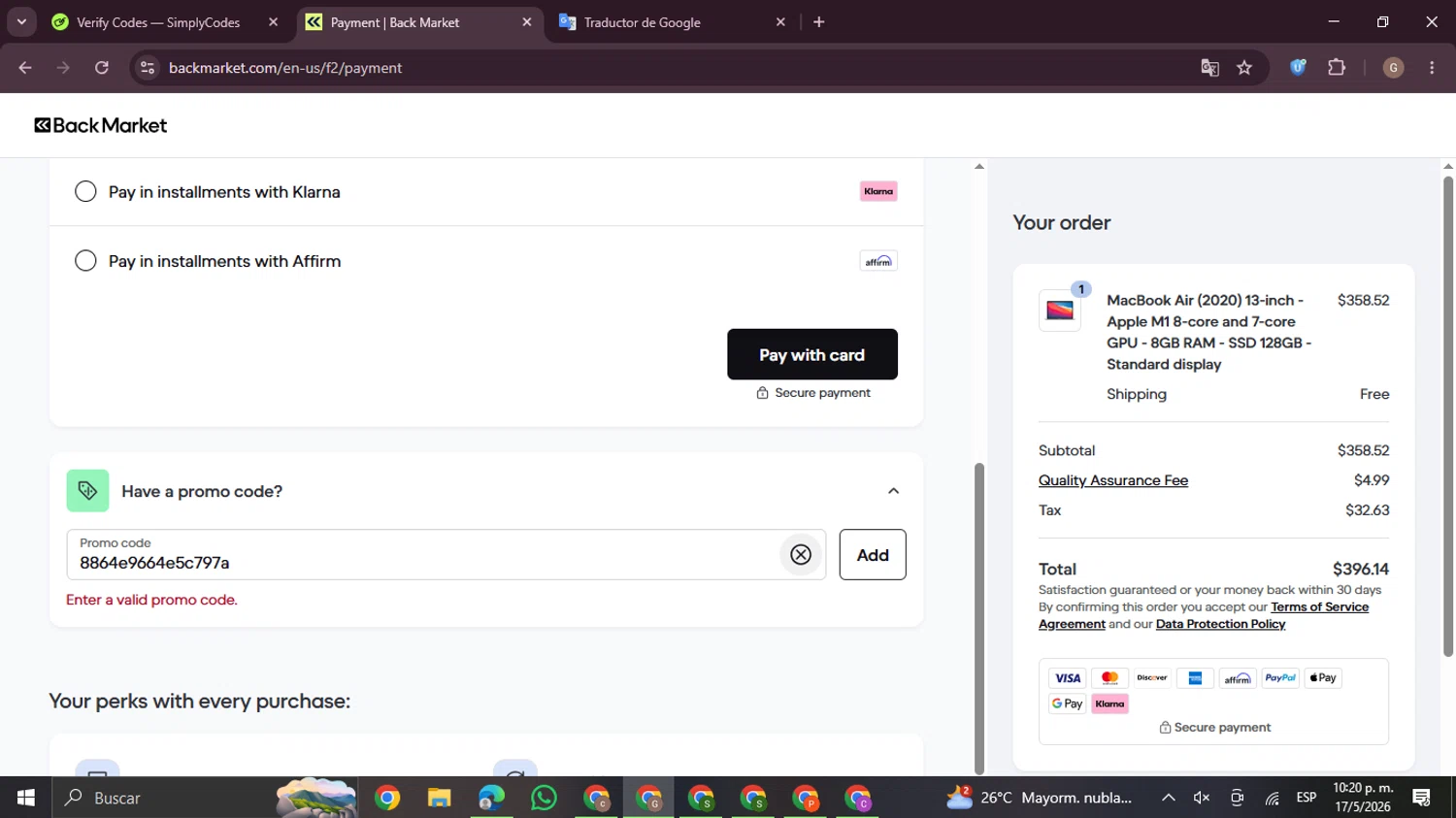Screen dimensions: 1456x818
Task: Click the address bar URL
Action: pos(285,68)
